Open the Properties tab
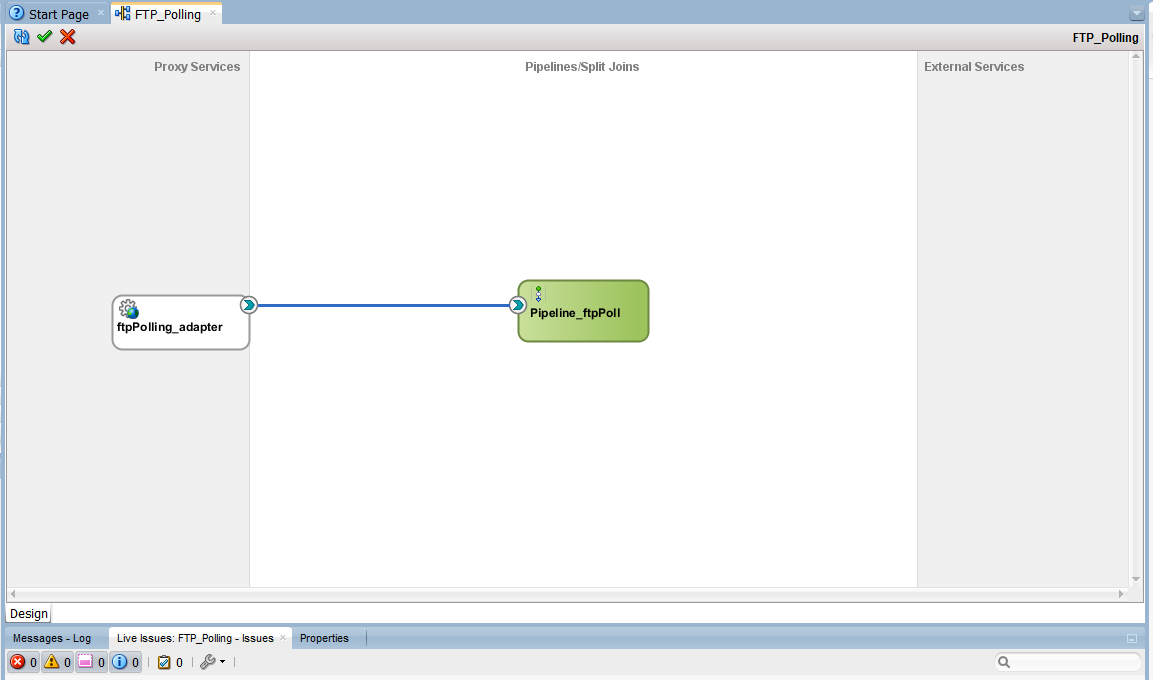Viewport: 1153px width, 680px height. (324, 638)
